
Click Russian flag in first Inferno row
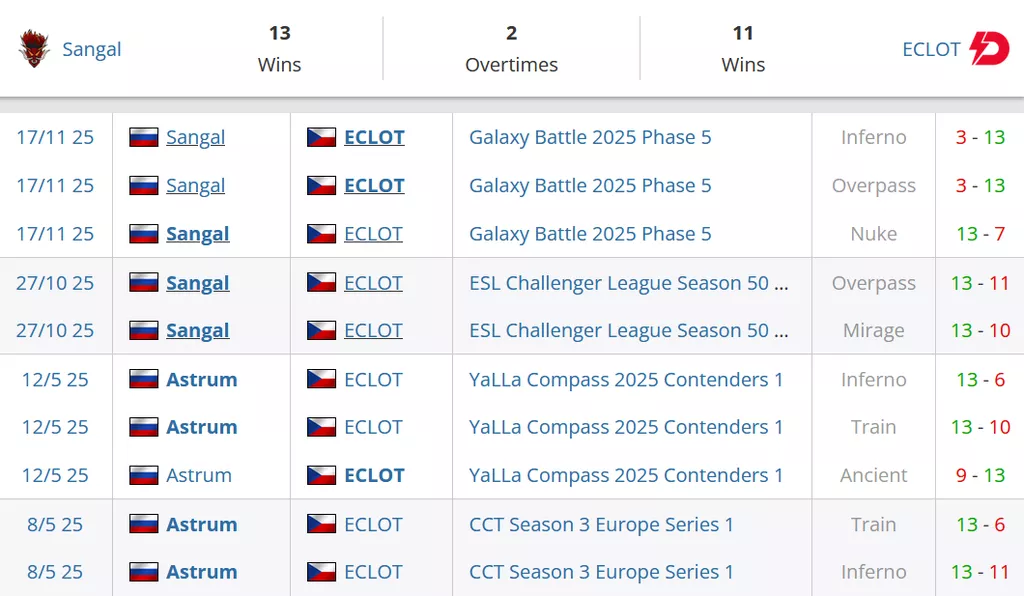(x=144, y=138)
